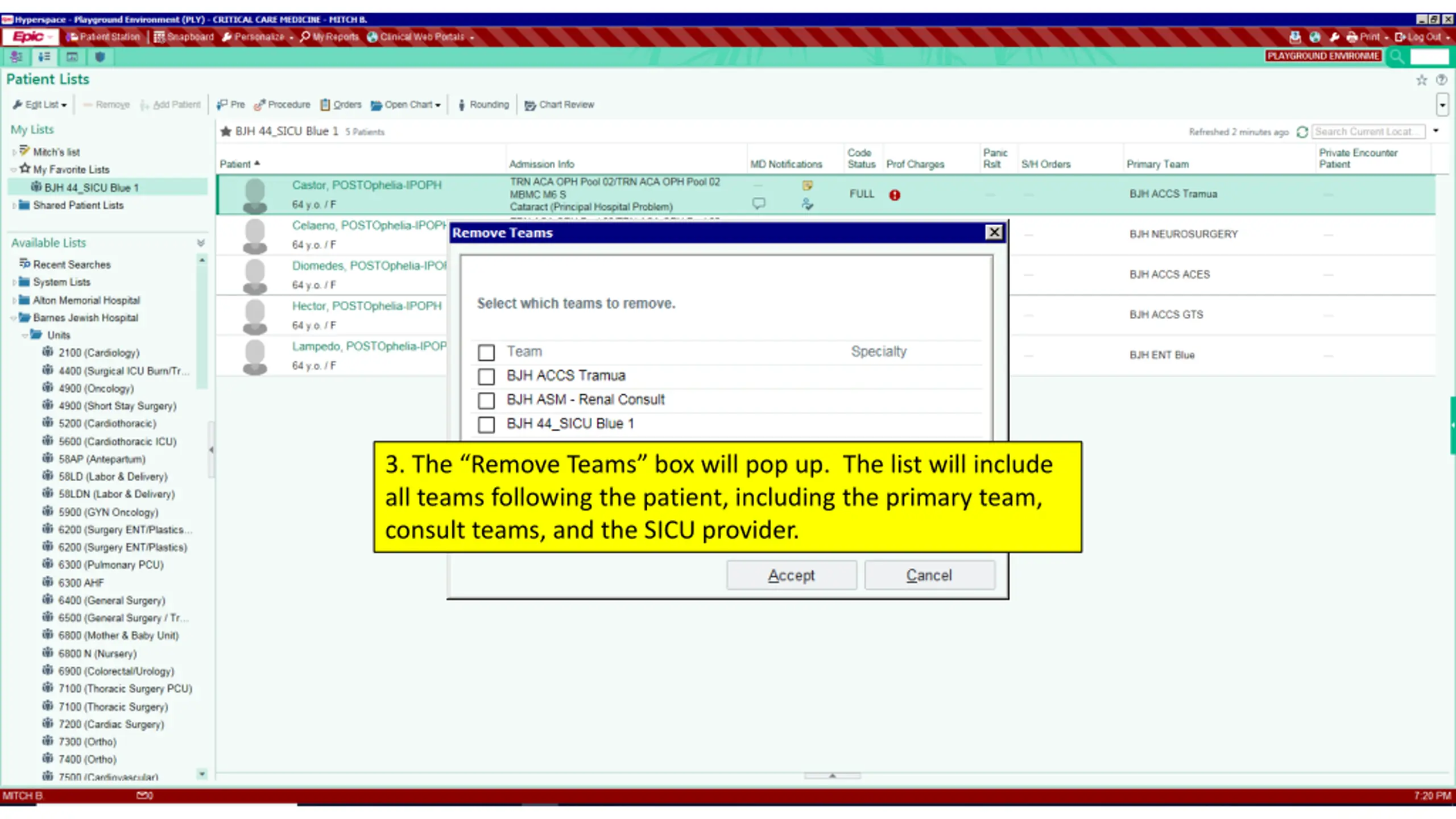Viewport: 1456px width, 819px height.
Task: Expand Shared Patient Lists folder
Action: pyautogui.click(x=14, y=205)
